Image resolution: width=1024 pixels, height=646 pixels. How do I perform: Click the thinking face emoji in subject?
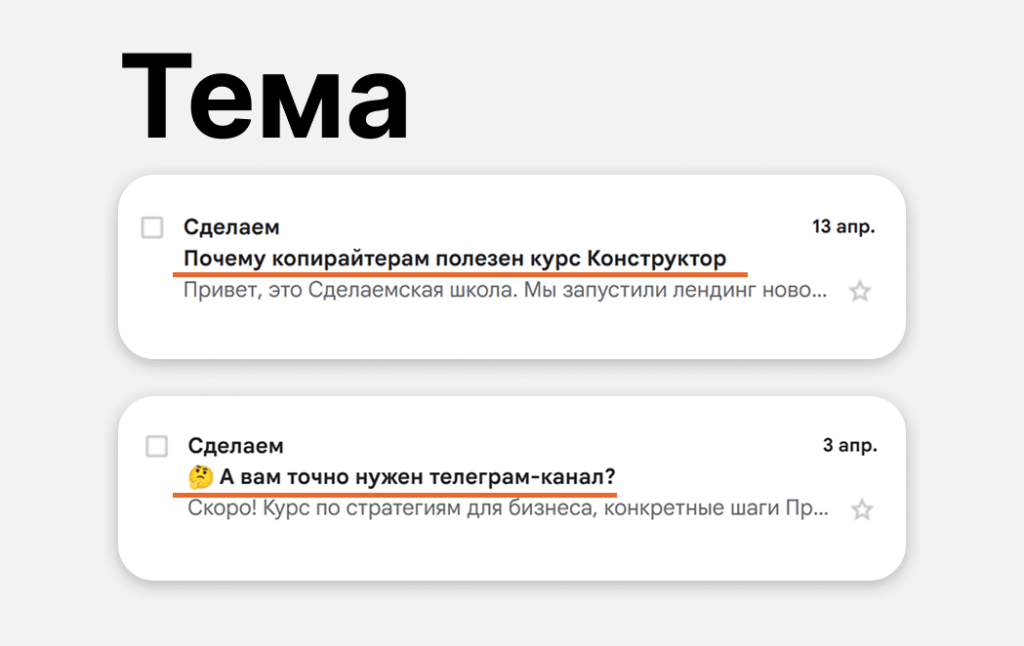[x=200, y=477]
